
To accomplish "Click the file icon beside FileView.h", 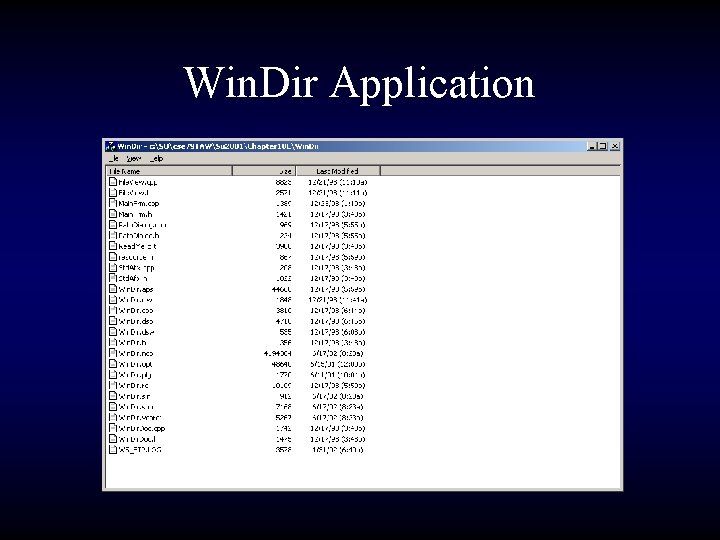I will pos(113,192).
